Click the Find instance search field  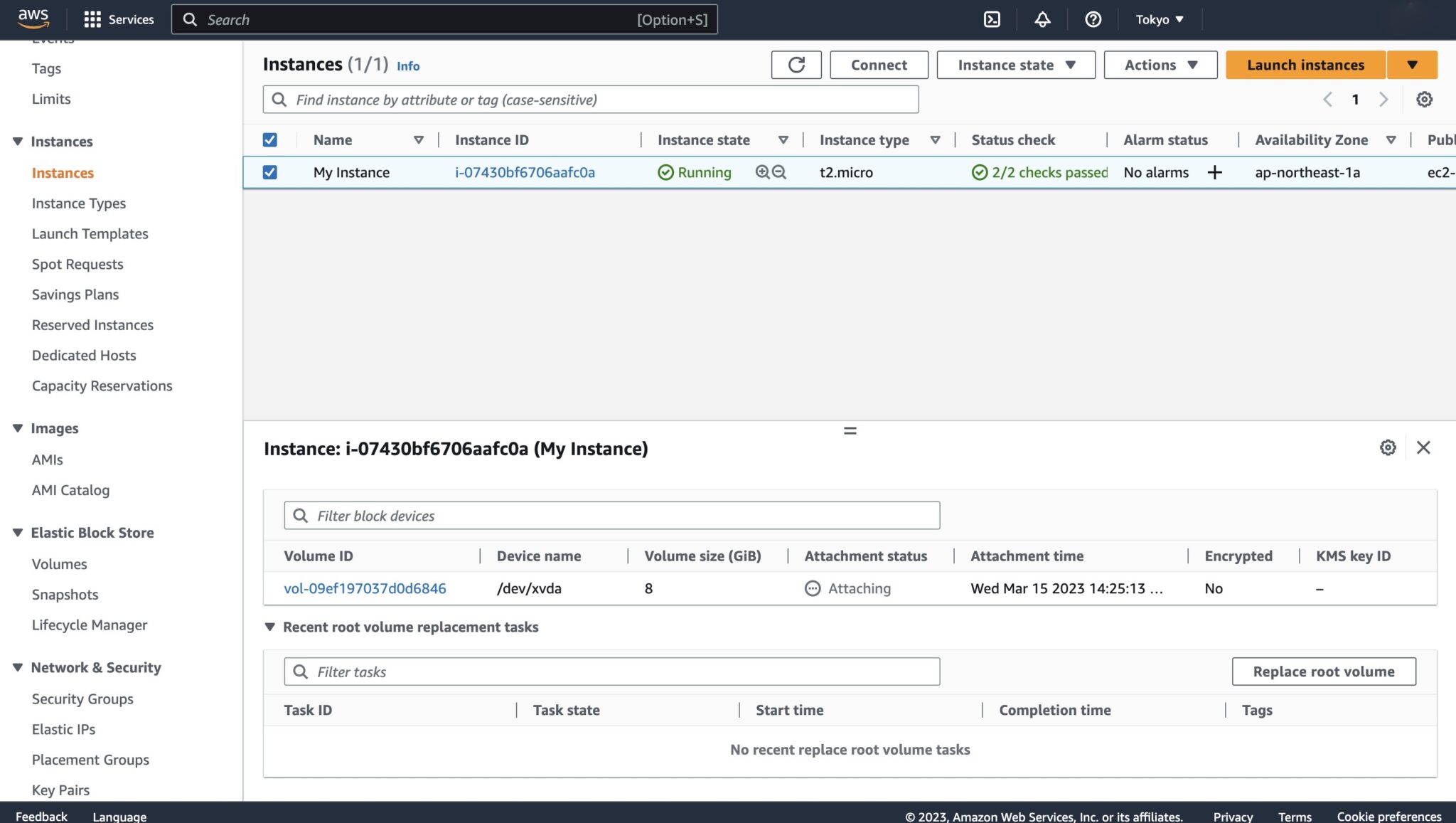[x=590, y=100]
